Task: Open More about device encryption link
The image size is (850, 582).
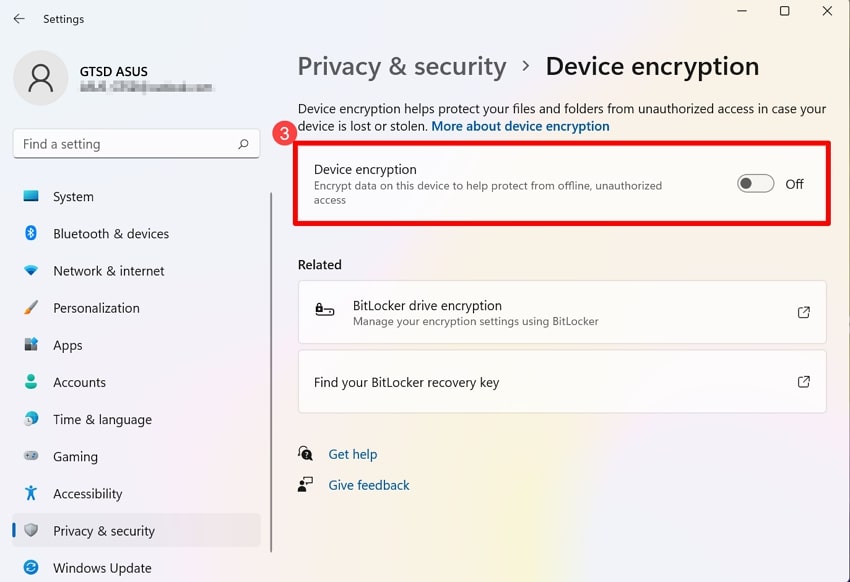Action: (520, 126)
